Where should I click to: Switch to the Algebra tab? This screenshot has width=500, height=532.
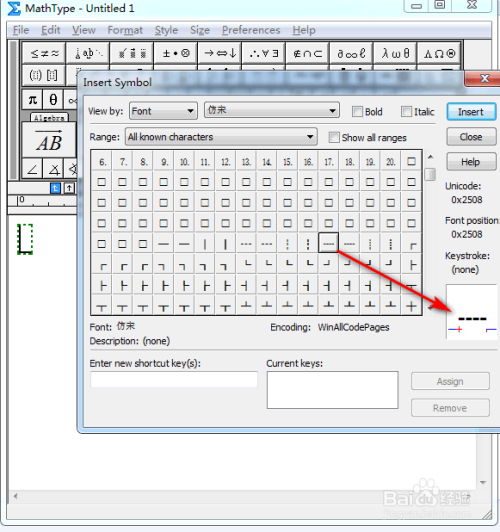coord(49,118)
